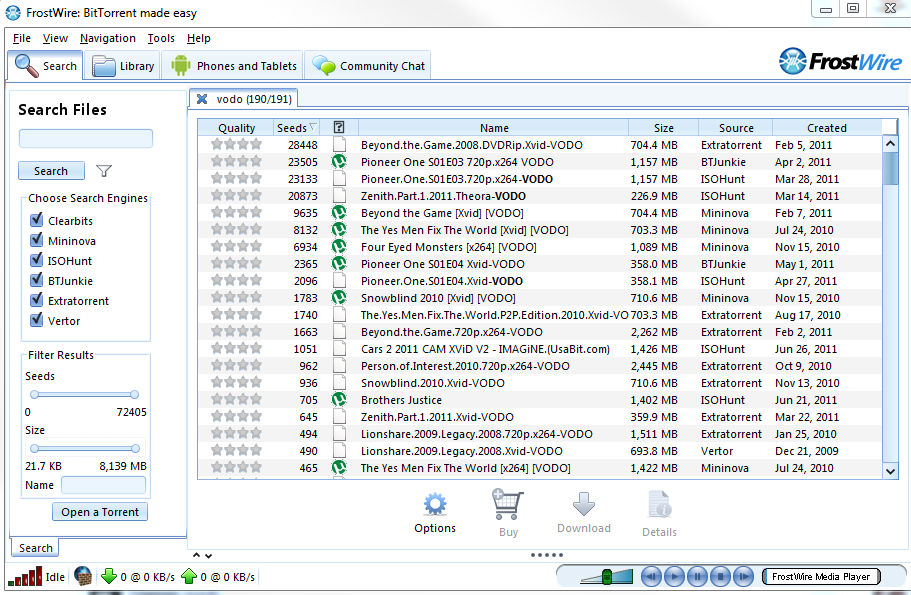Select Cars 2 2011 CAM XViD row

[x=540, y=349]
